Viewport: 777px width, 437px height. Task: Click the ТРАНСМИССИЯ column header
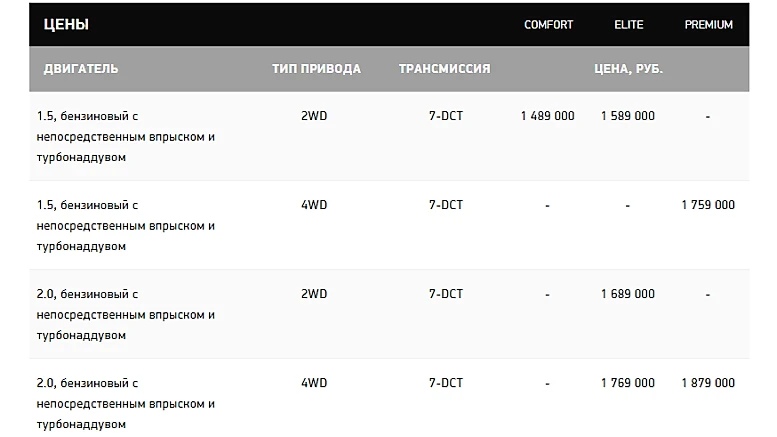click(x=444, y=69)
